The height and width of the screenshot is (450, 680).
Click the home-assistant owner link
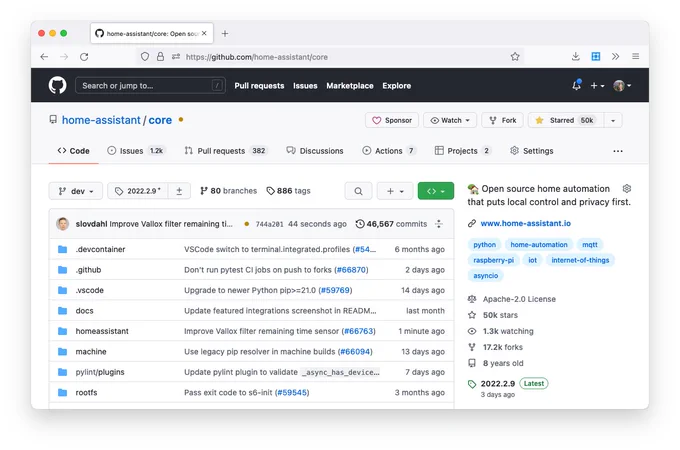pos(101,120)
